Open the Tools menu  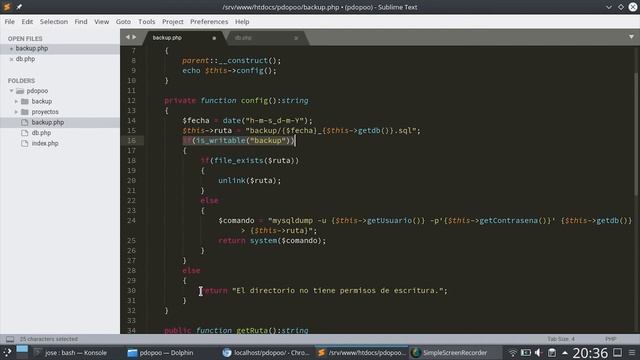coord(147,22)
